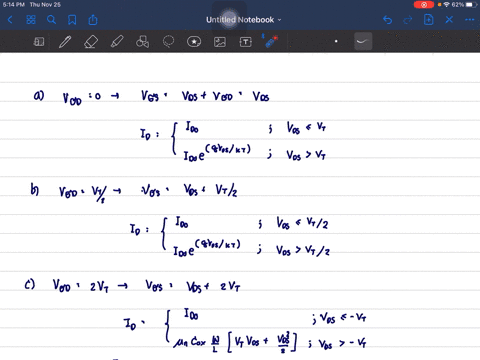This screenshot has height=360, width=480.
Task: Pick the white dot color swatch
Action: point(336,41)
